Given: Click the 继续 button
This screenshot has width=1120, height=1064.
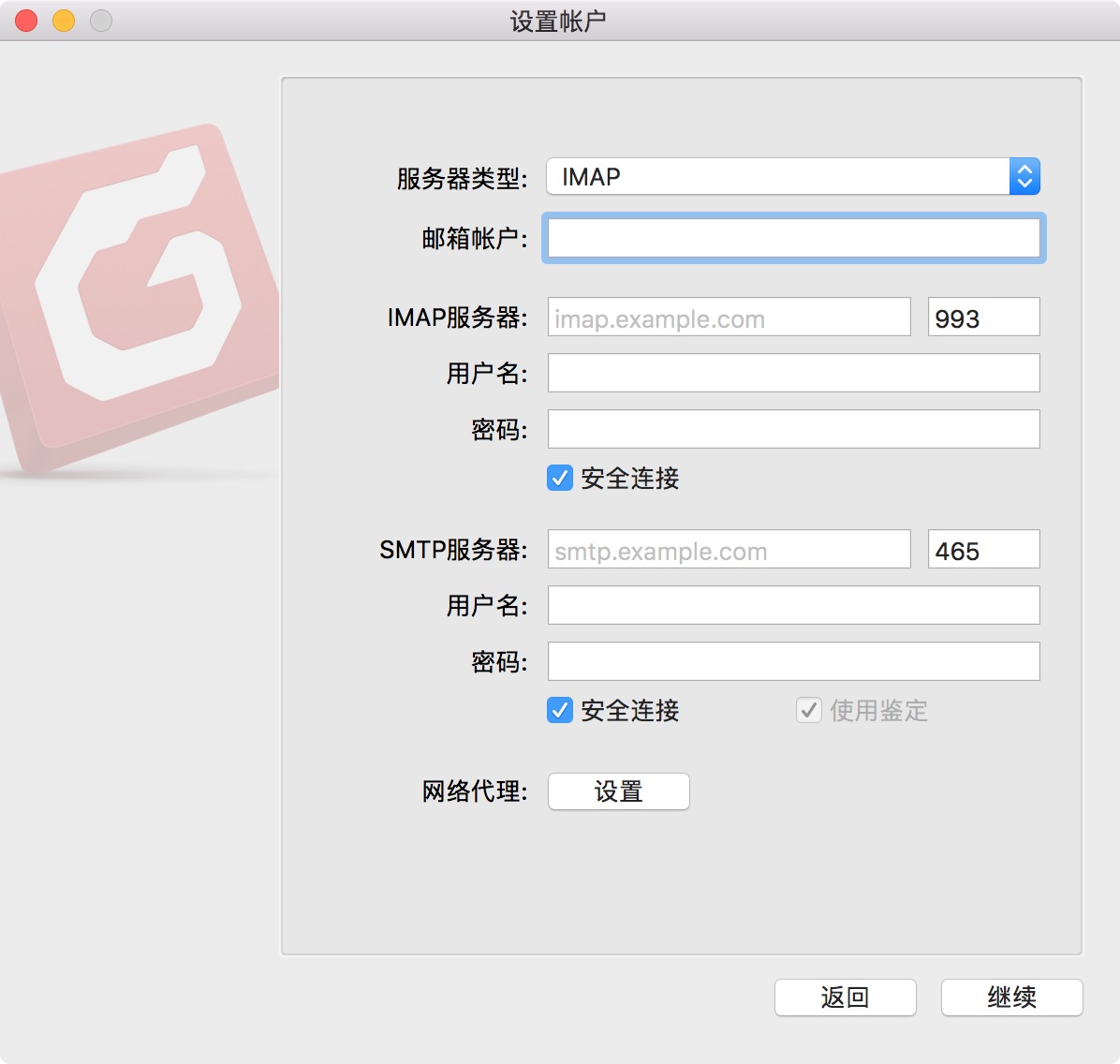Looking at the screenshot, I should pyautogui.click(x=1011, y=997).
